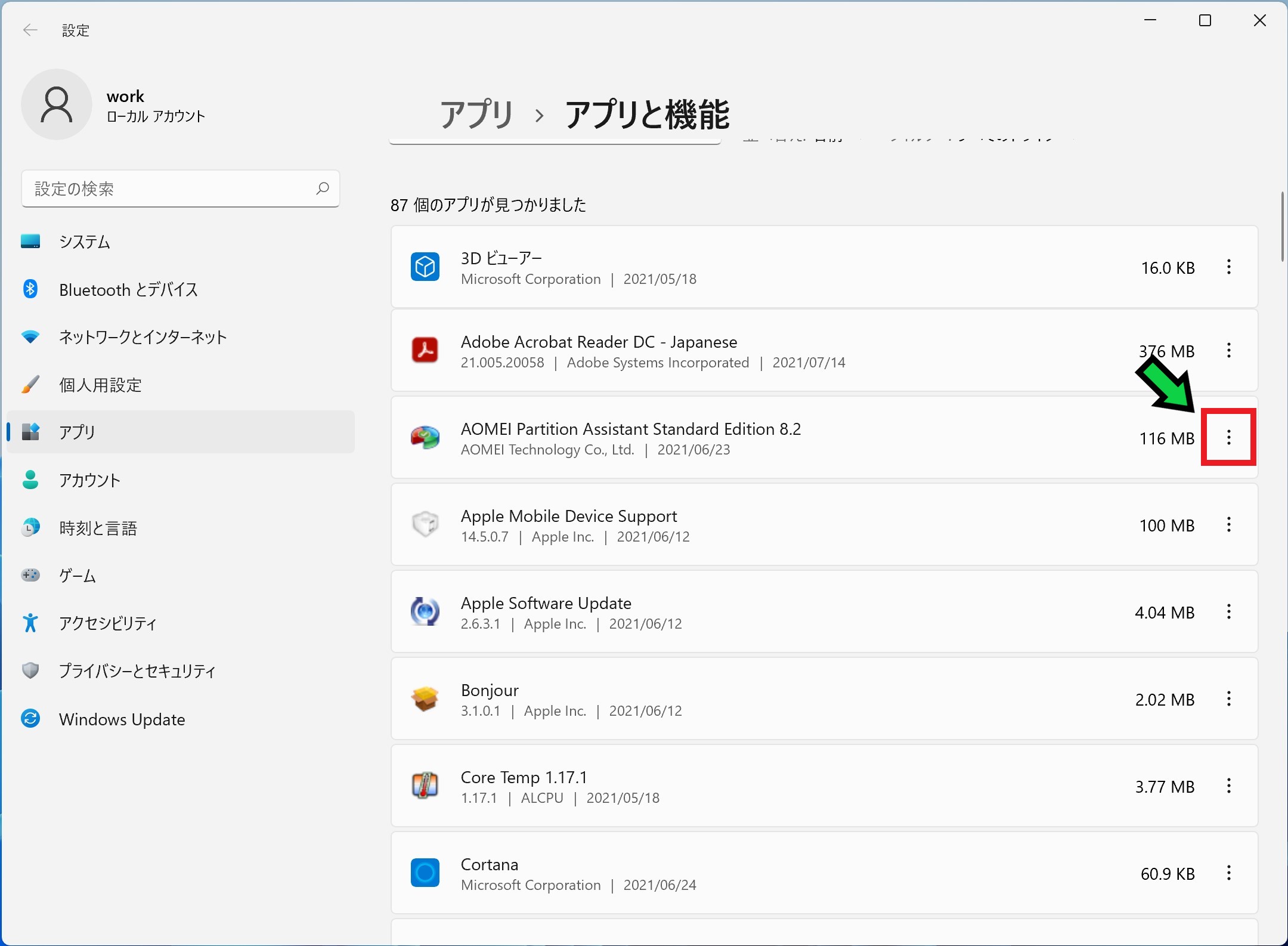Select the Apple Software Update name
The height and width of the screenshot is (946, 1288).
pyautogui.click(x=546, y=603)
